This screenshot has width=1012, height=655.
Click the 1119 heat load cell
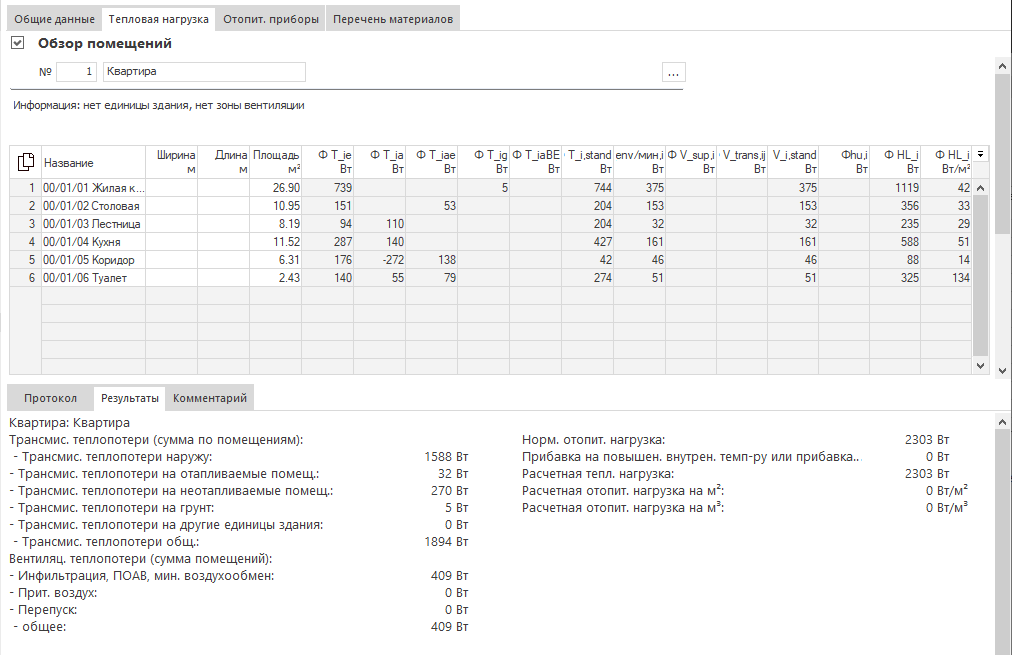(896, 188)
